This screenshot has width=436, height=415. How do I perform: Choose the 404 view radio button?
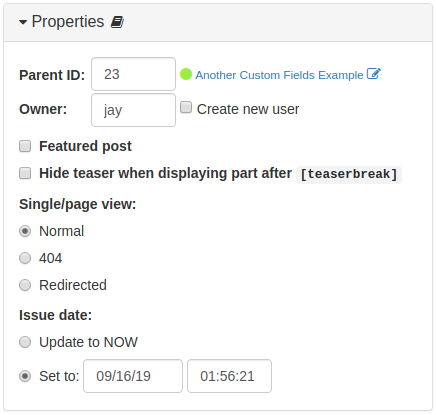tap(25, 258)
